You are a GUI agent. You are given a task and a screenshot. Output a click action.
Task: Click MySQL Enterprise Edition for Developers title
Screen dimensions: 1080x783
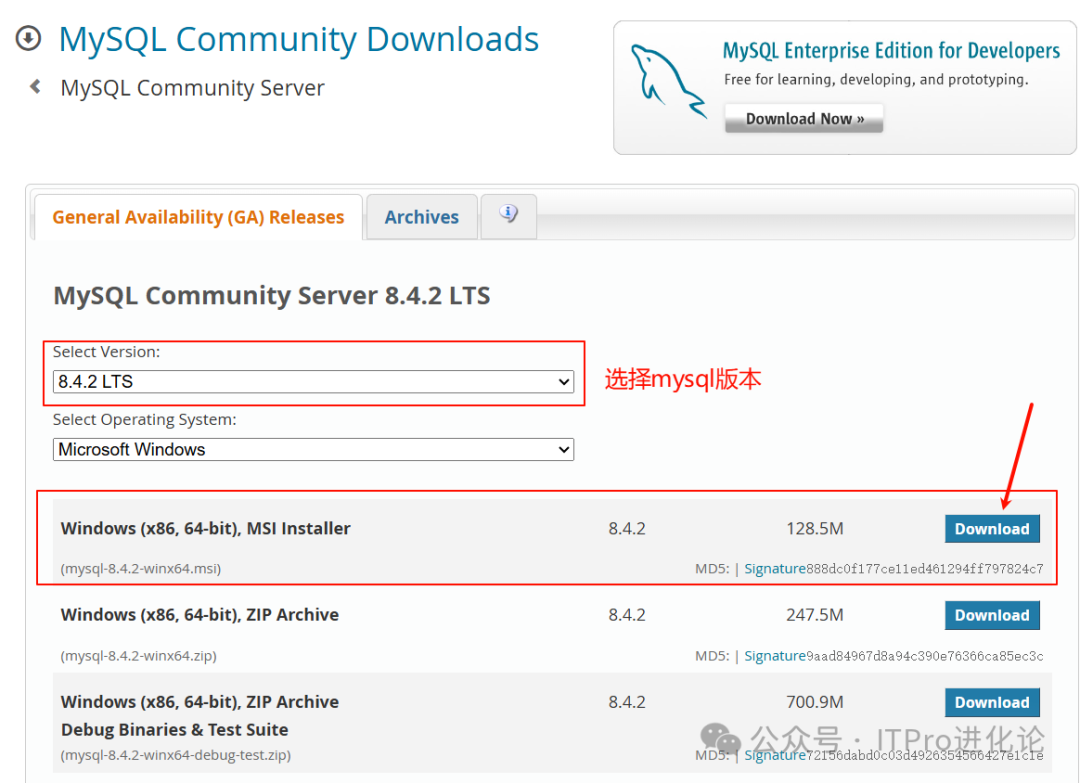891,50
